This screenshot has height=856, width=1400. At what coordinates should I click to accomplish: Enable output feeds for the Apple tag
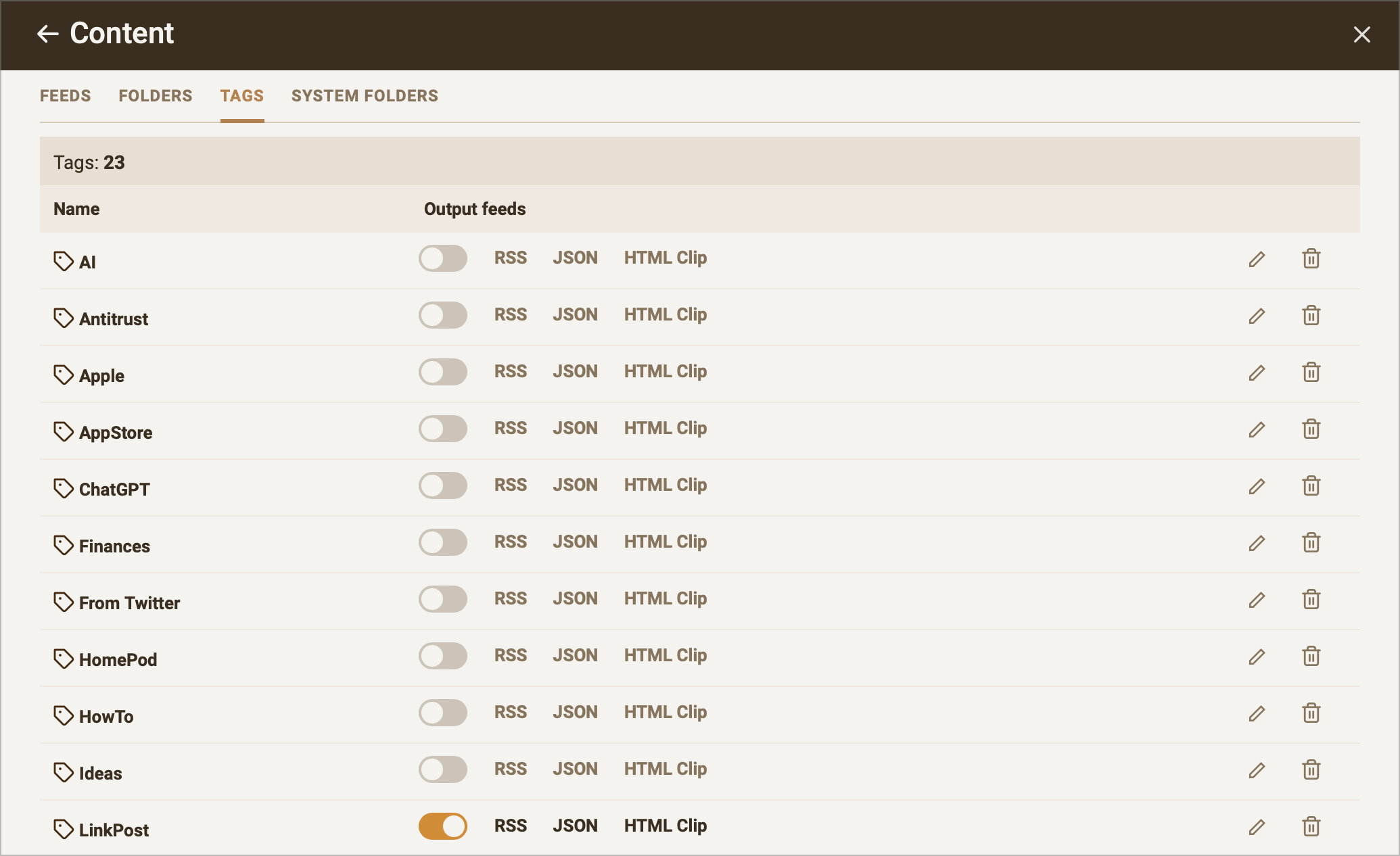[x=442, y=372]
